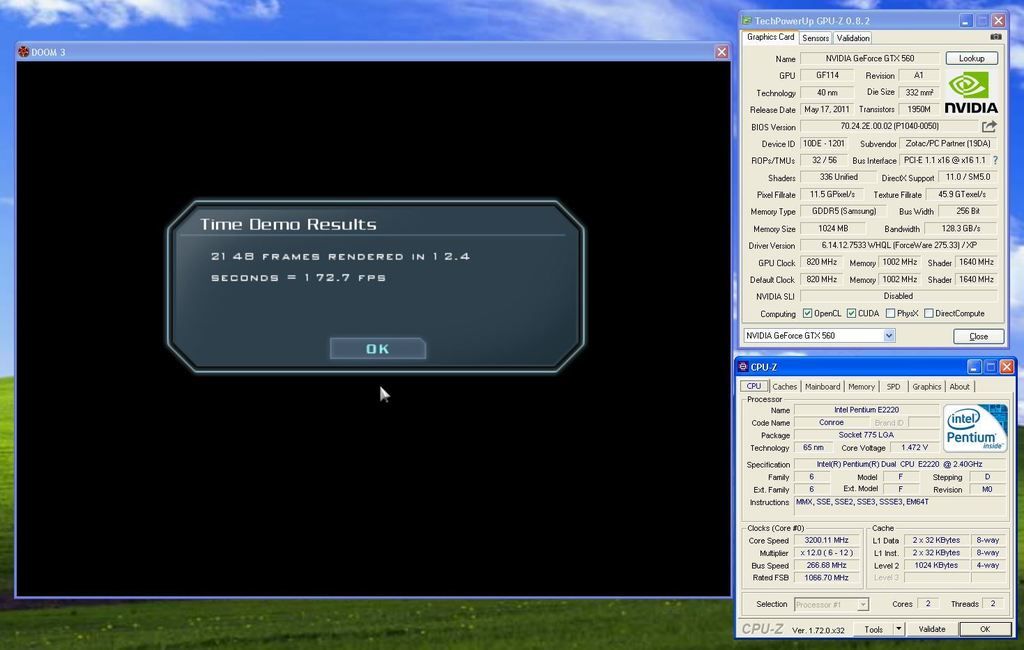Open the Mainboard tab in CPU-Z
This screenshot has height=650, width=1024.
[x=822, y=387]
